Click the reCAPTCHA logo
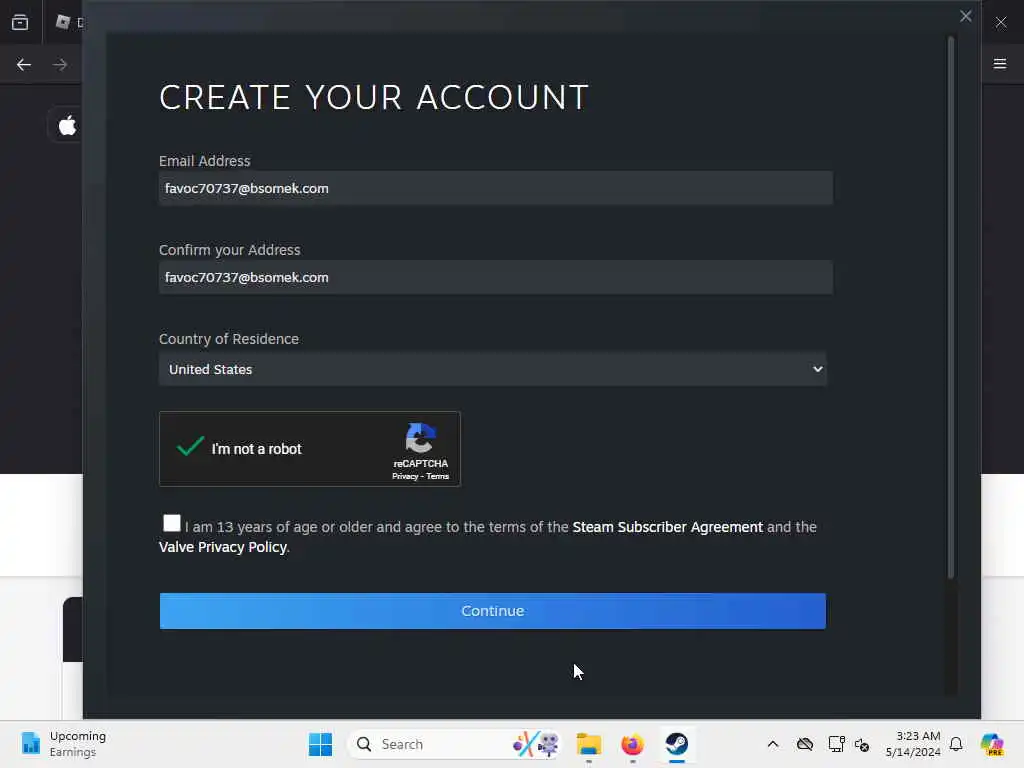Viewport: 1024px width, 768px height. [x=421, y=438]
